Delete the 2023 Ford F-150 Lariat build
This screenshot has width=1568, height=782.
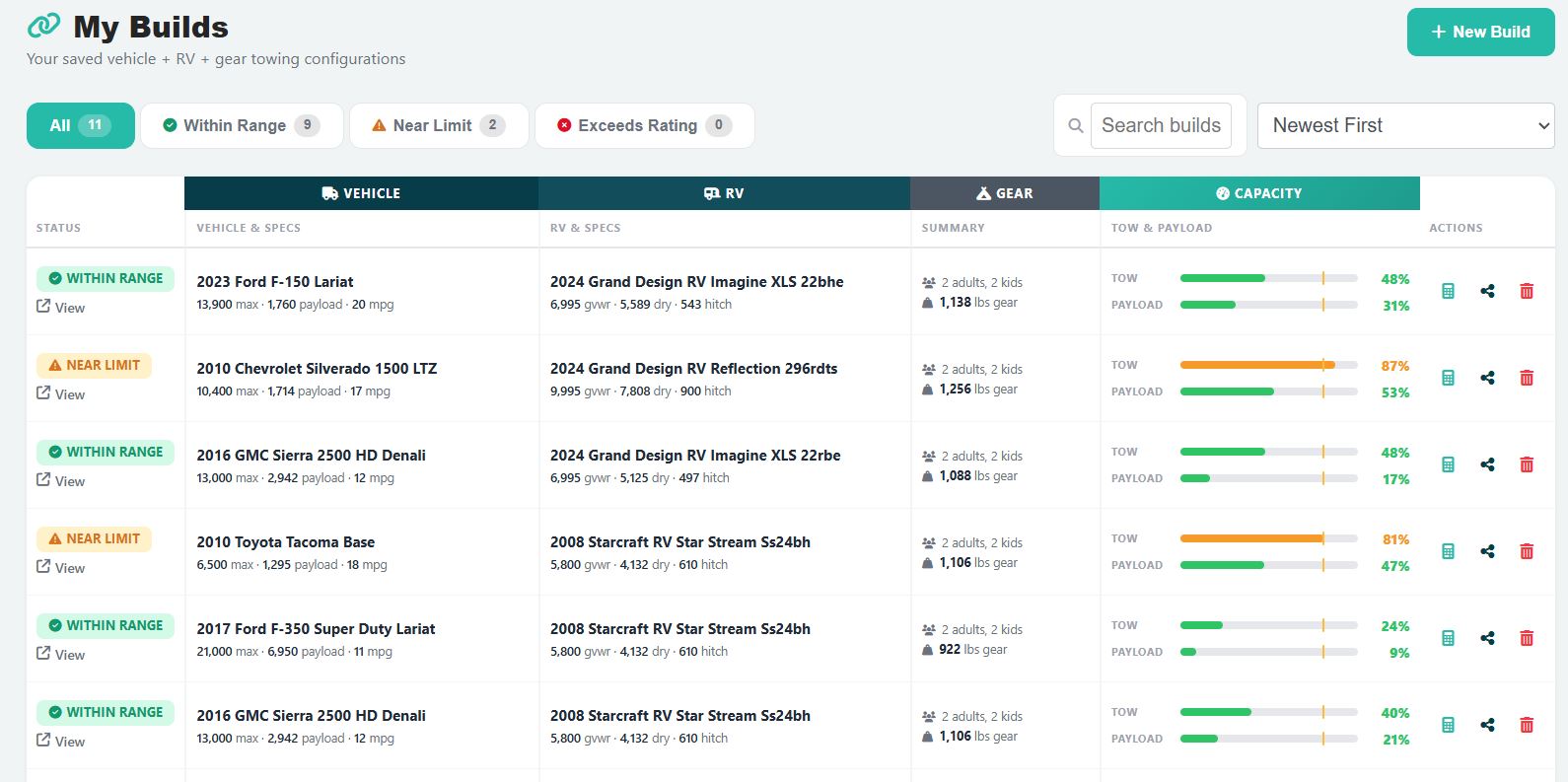click(x=1527, y=291)
